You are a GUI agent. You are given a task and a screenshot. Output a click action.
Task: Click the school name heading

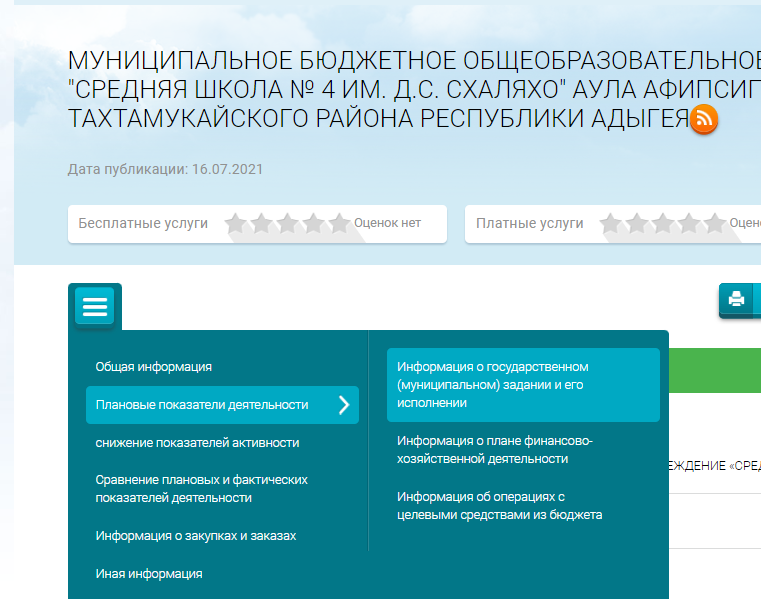[414, 90]
